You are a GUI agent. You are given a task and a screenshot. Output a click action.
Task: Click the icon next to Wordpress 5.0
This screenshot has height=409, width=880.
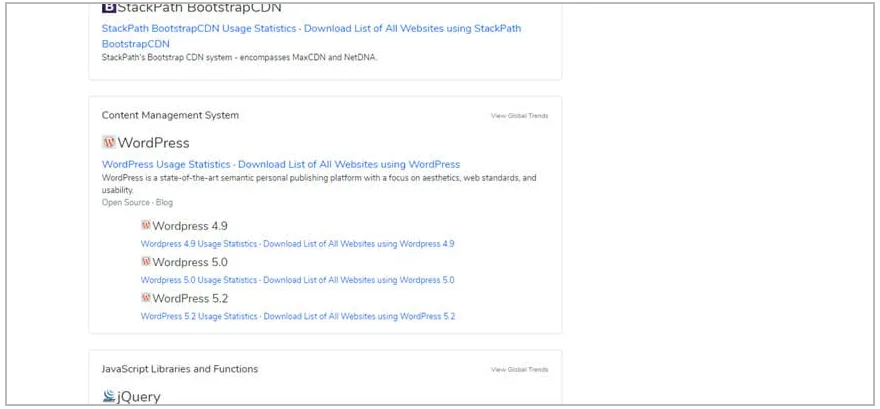coord(146,261)
